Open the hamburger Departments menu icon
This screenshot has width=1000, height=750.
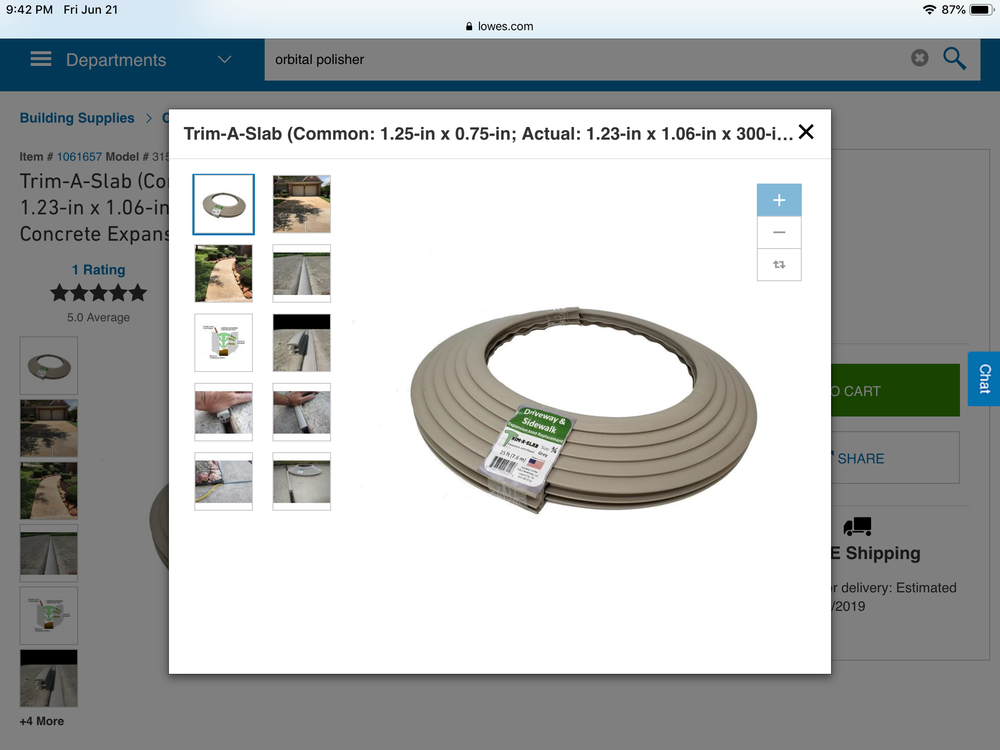click(x=41, y=59)
